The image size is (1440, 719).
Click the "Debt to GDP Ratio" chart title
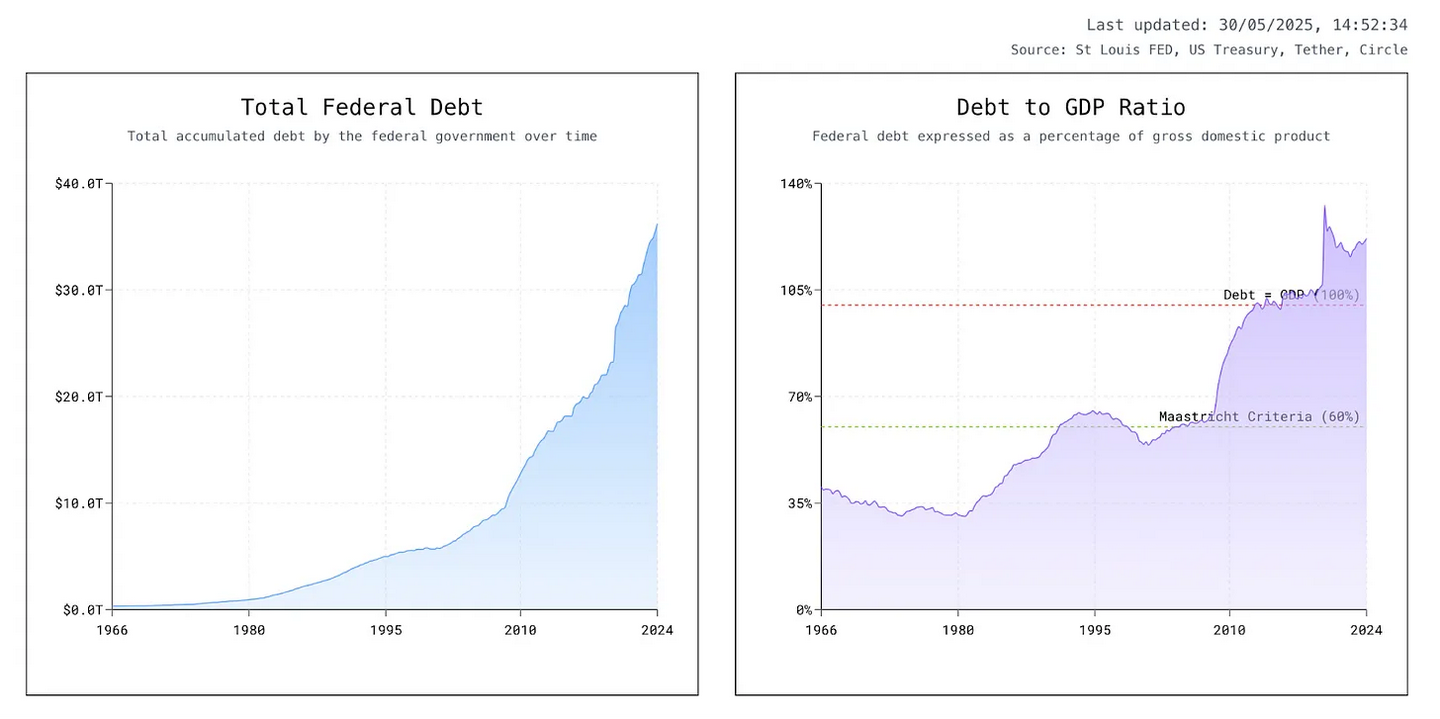click(1071, 107)
